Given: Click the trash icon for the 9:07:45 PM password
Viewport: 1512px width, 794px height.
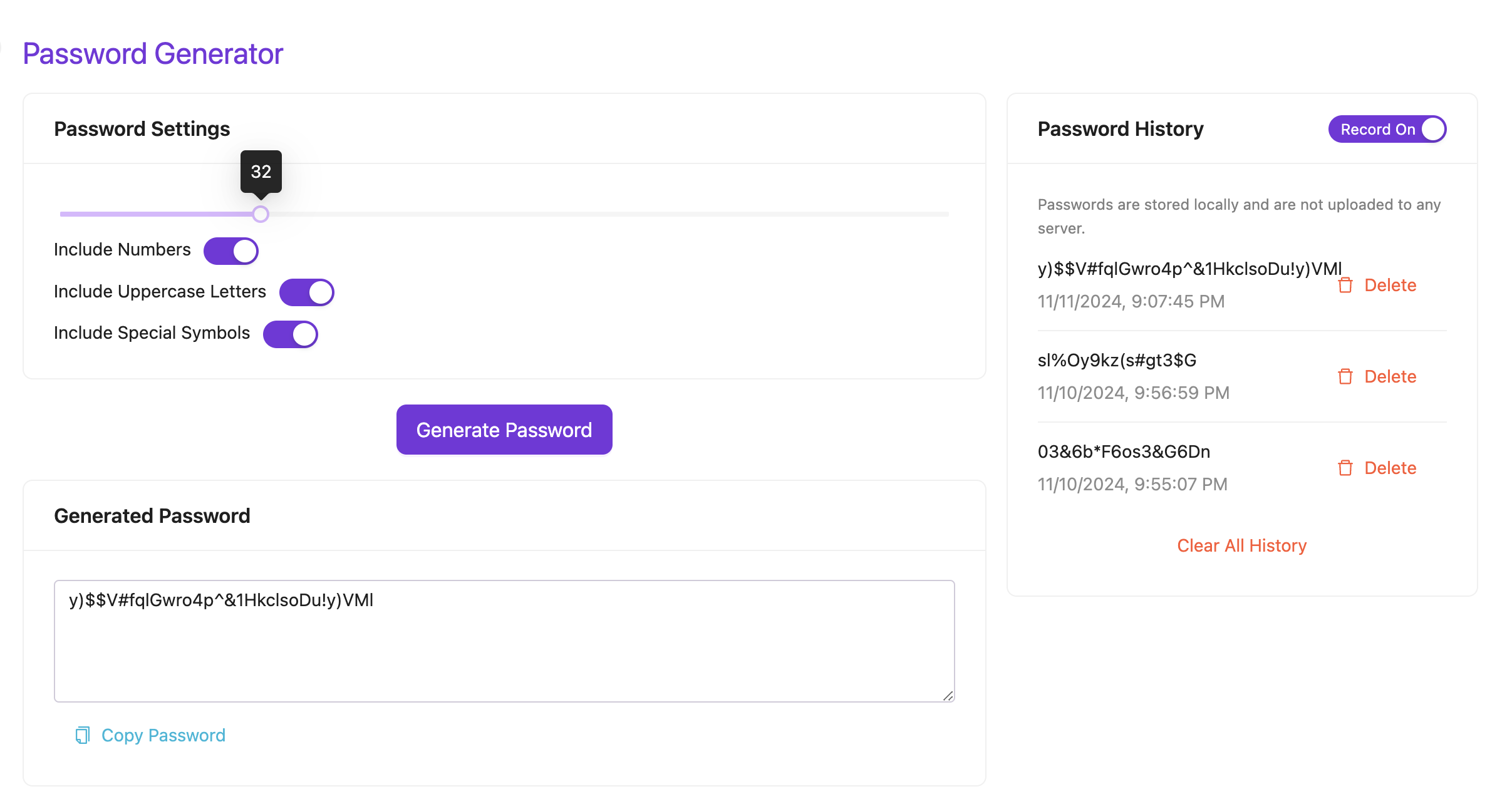Looking at the screenshot, I should tap(1345, 286).
